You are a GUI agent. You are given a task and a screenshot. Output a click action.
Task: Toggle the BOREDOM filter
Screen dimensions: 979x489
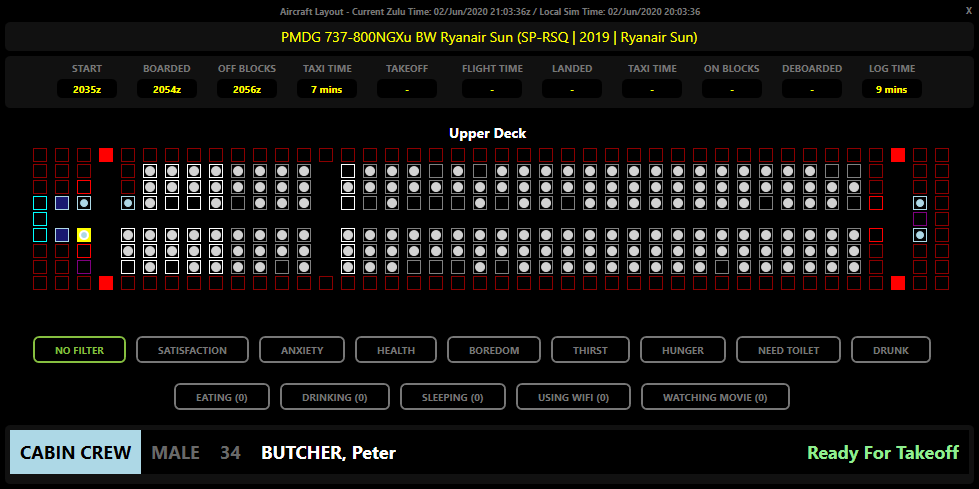pos(494,350)
